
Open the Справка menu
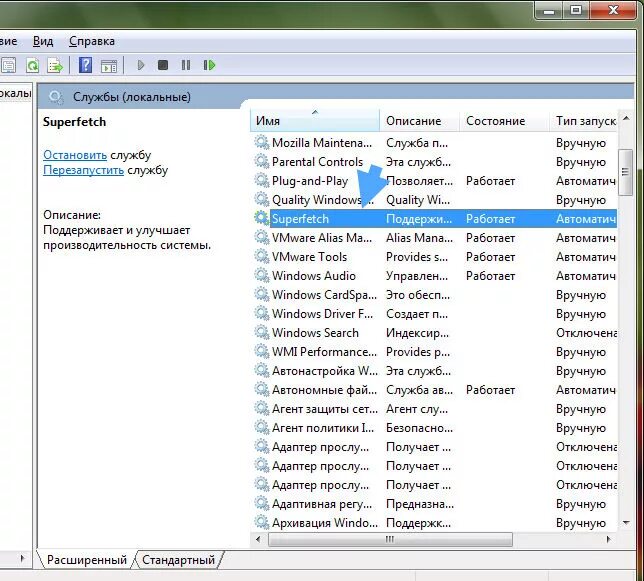(x=92, y=41)
